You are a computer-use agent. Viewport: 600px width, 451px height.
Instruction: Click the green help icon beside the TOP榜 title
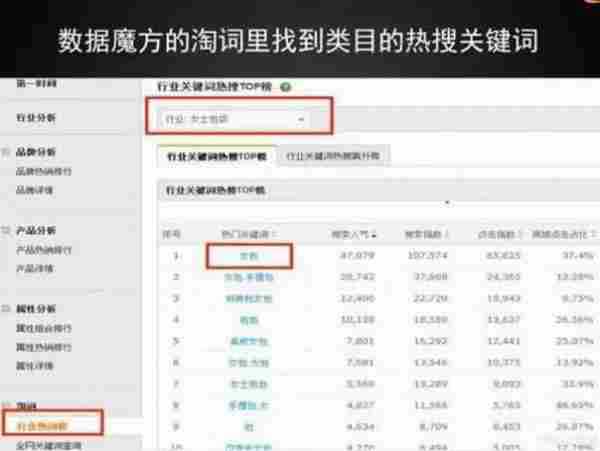(x=286, y=87)
